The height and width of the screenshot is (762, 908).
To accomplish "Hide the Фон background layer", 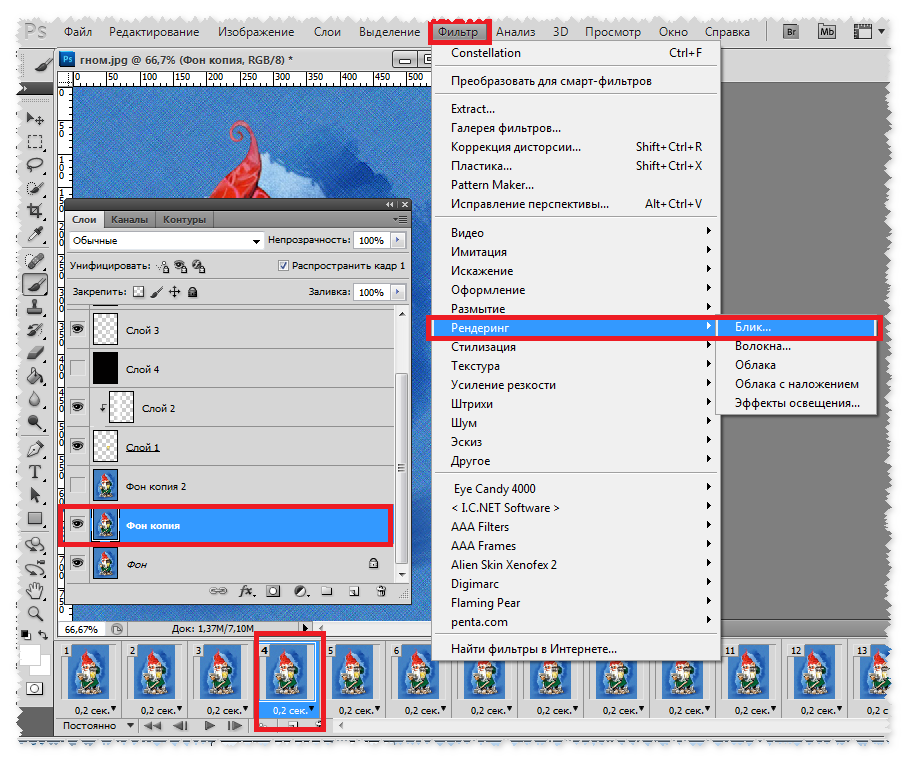I will tap(77, 563).
